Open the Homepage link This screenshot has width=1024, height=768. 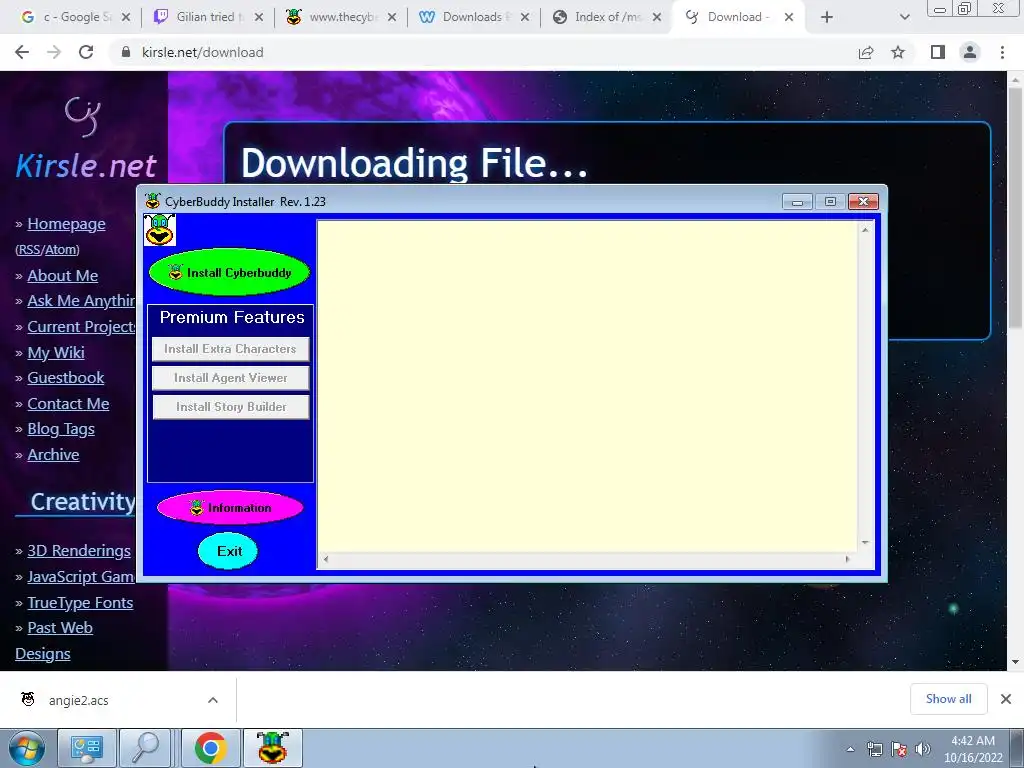click(x=66, y=224)
